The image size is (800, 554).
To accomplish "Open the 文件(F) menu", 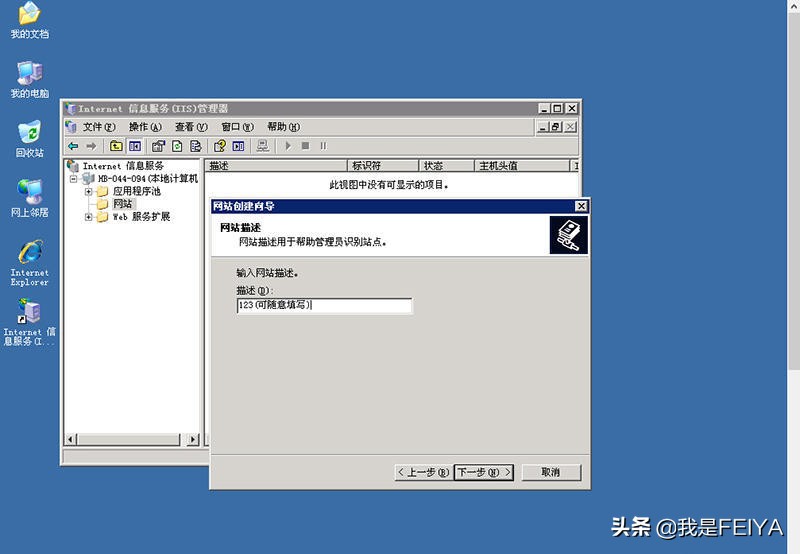I will [99, 127].
